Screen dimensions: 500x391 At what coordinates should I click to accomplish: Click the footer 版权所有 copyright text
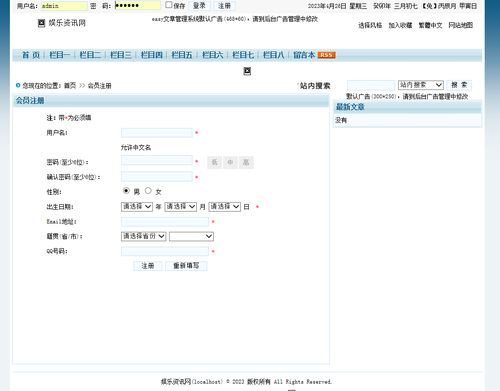pyautogui.click(x=259, y=382)
